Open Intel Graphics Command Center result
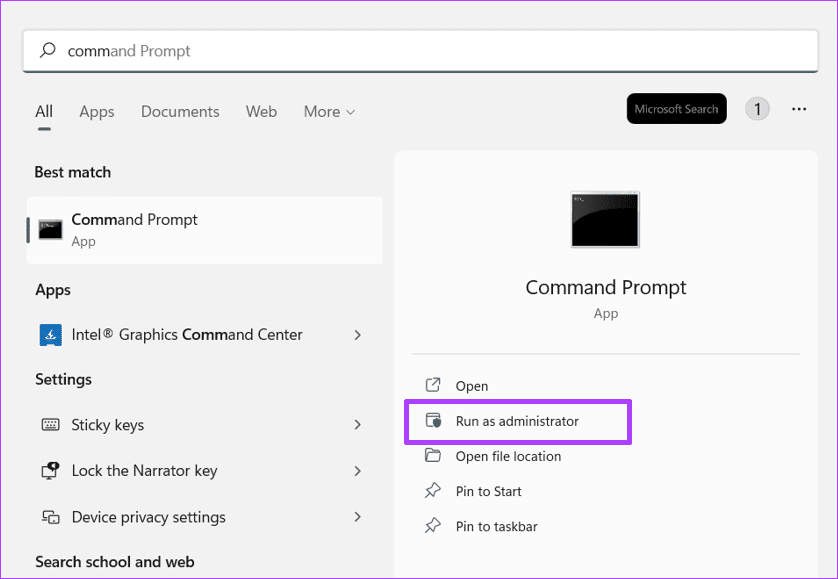 tap(205, 335)
